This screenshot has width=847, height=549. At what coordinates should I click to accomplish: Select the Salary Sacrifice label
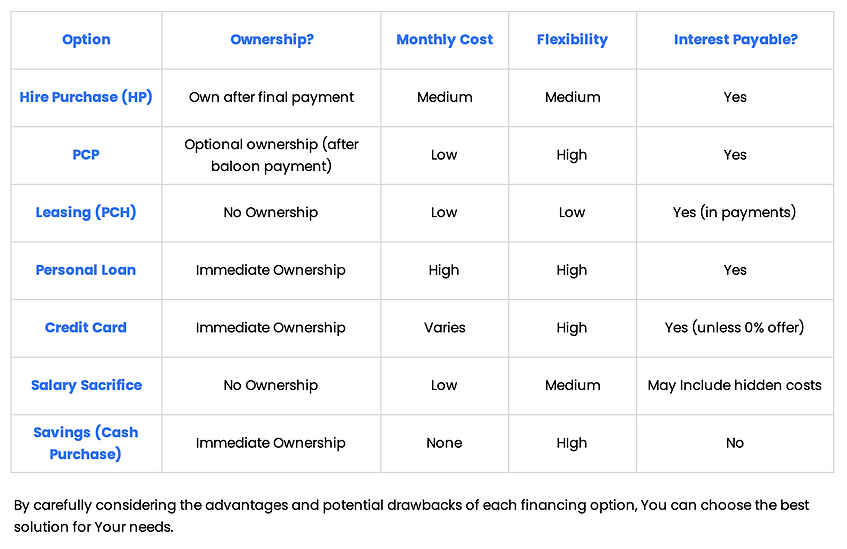86,385
